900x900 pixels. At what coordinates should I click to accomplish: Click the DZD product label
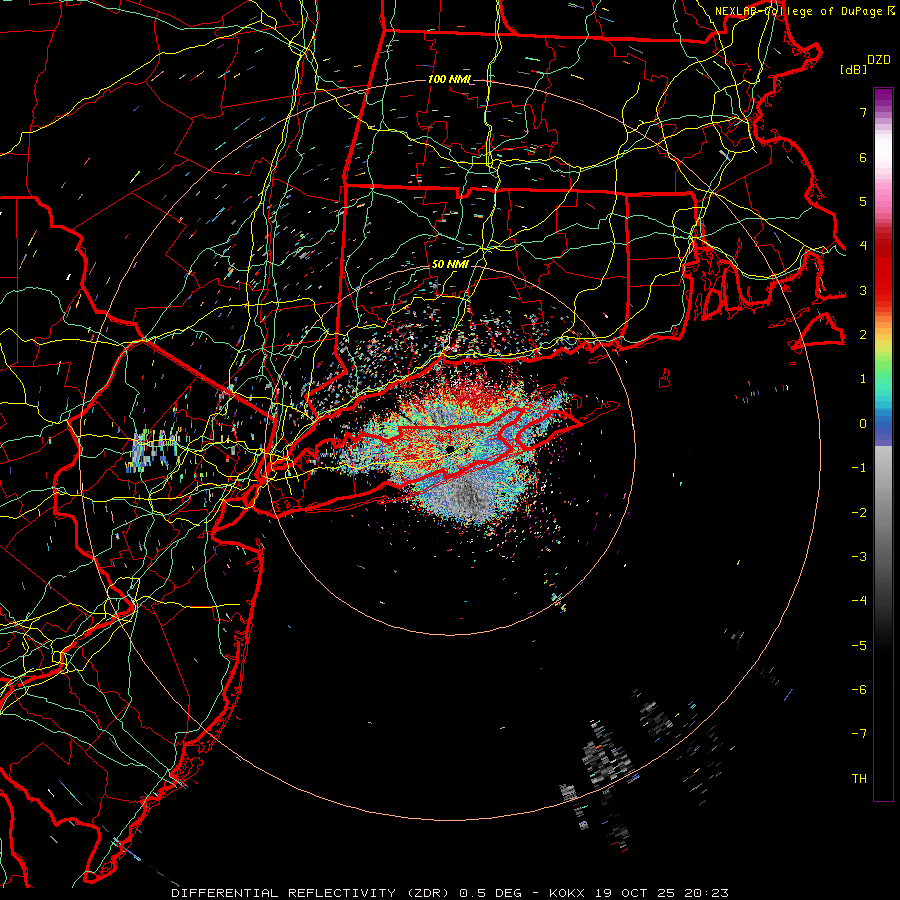[878, 60]
